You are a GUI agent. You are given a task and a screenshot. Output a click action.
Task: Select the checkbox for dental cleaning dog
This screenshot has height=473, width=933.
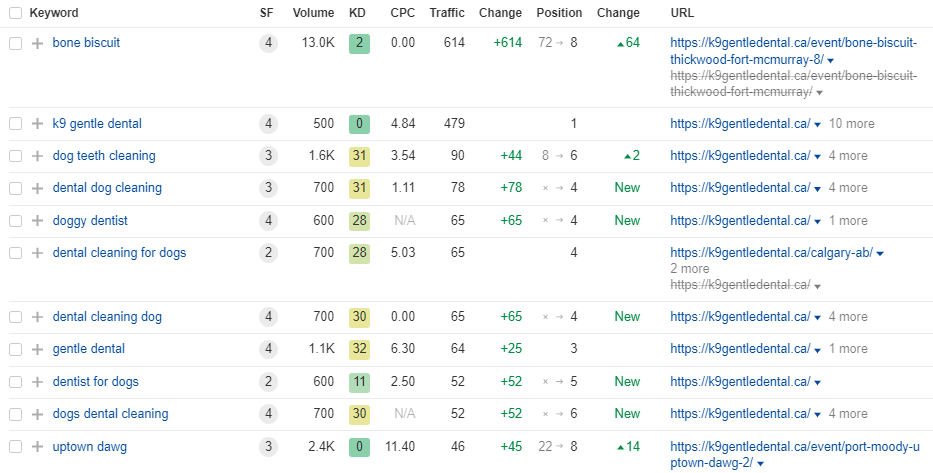click(x=15, y=317)
